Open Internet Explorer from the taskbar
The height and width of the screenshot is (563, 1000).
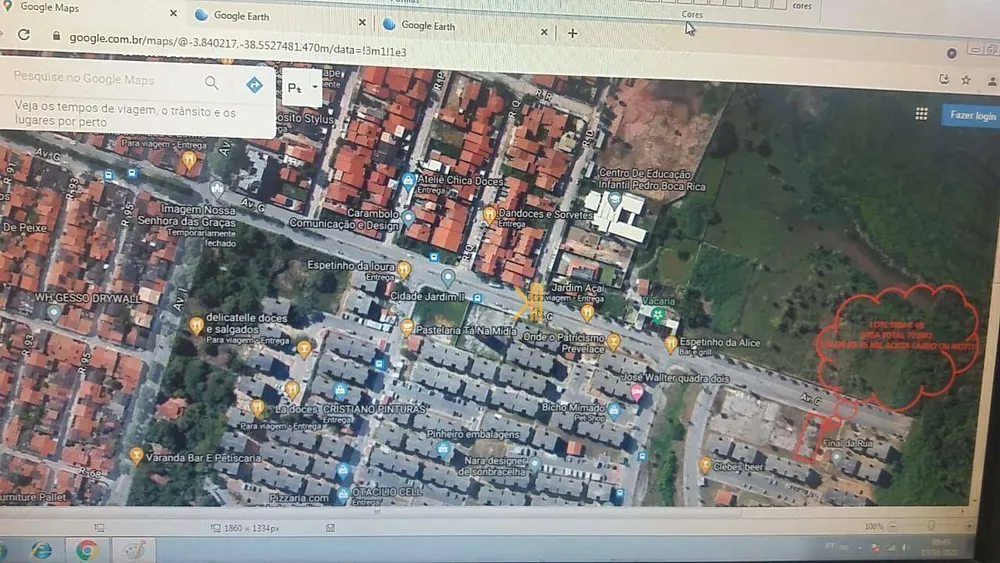[41, 550]
